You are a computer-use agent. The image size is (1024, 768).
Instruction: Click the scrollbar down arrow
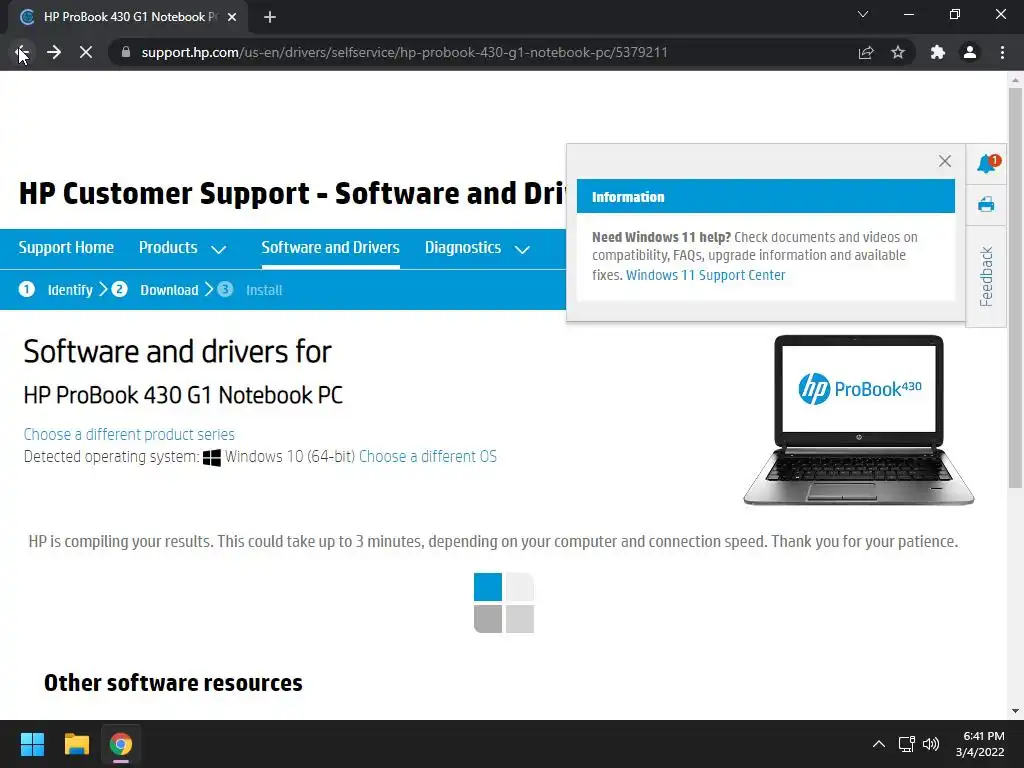pyautogui.click(x=1015, y=711)
